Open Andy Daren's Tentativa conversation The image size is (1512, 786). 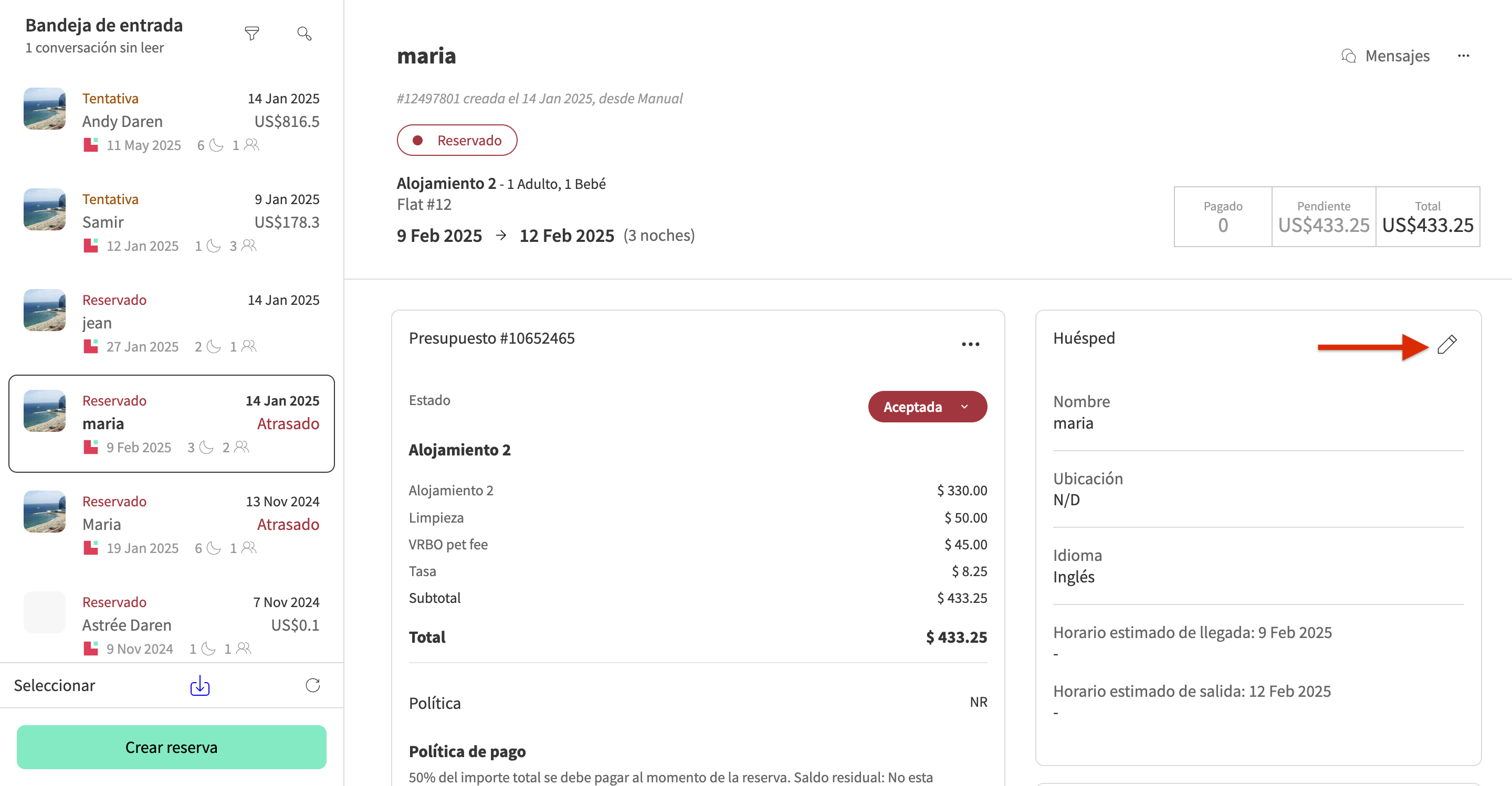pyautogui.click(x=171, y=121)
